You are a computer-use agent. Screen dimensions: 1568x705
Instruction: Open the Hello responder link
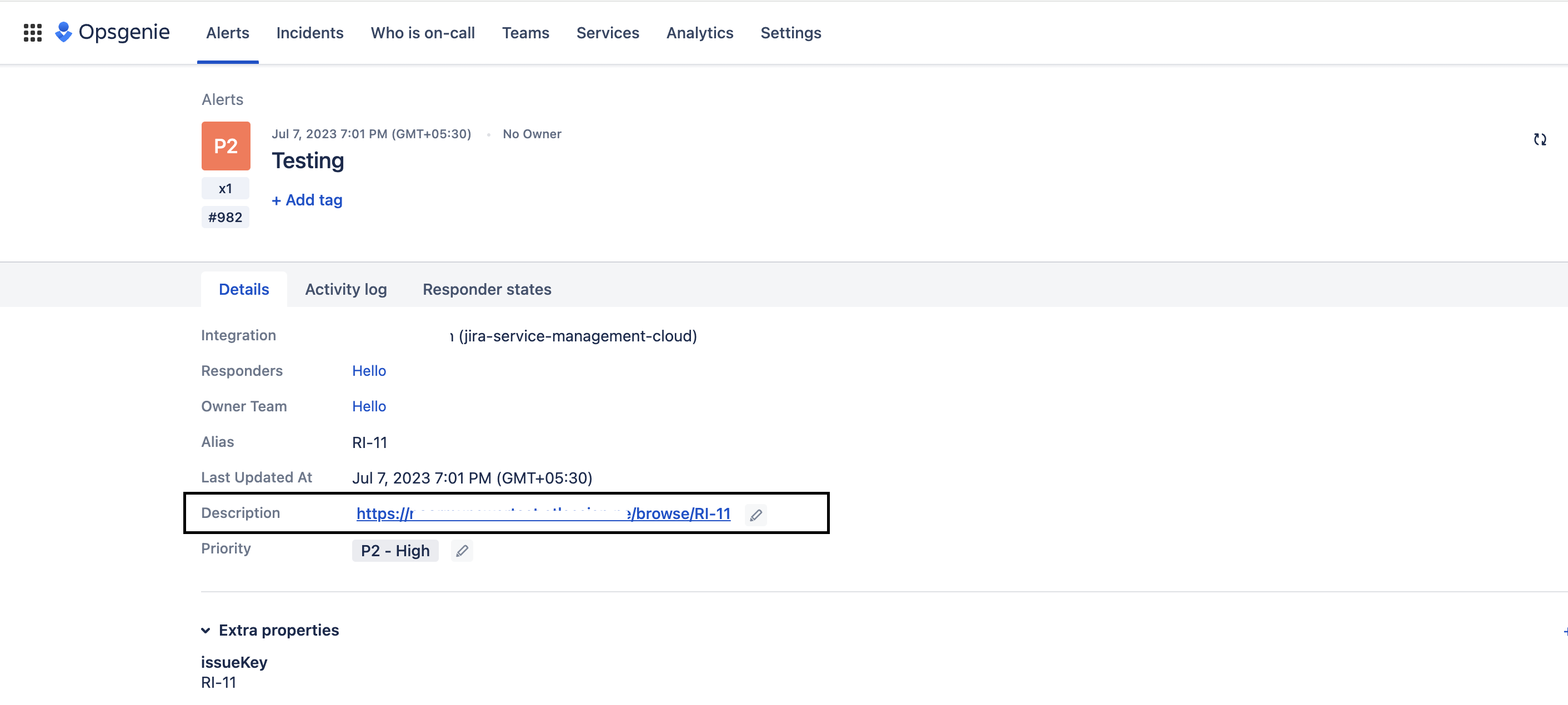[x=369, y=371]
